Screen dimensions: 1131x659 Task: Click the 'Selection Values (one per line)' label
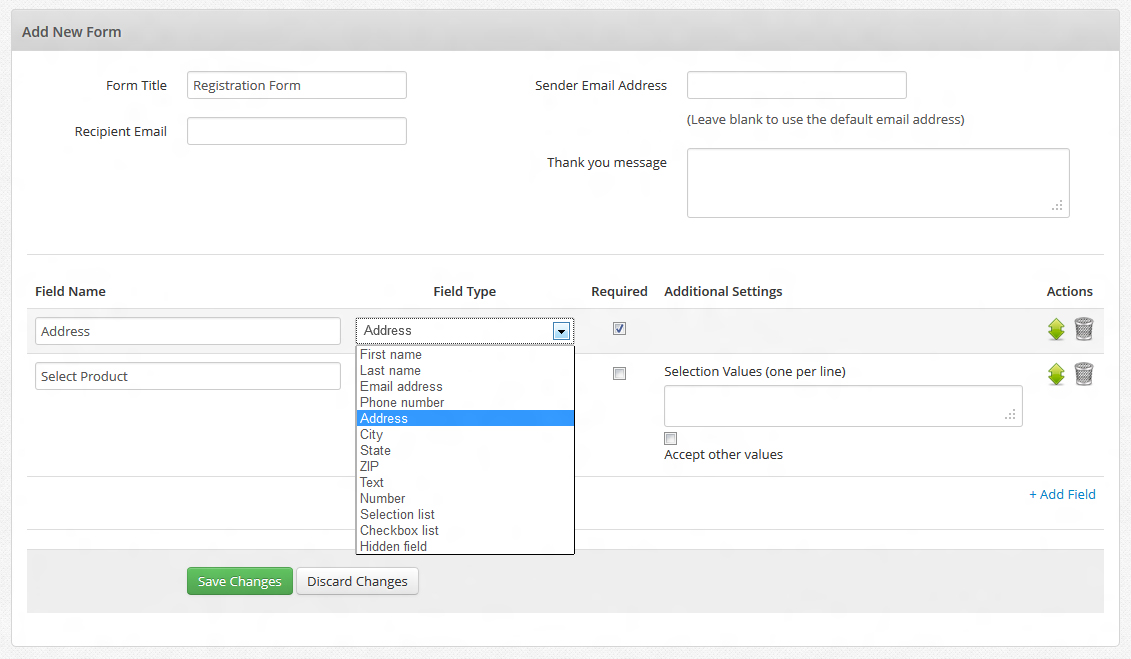point(754,371)
